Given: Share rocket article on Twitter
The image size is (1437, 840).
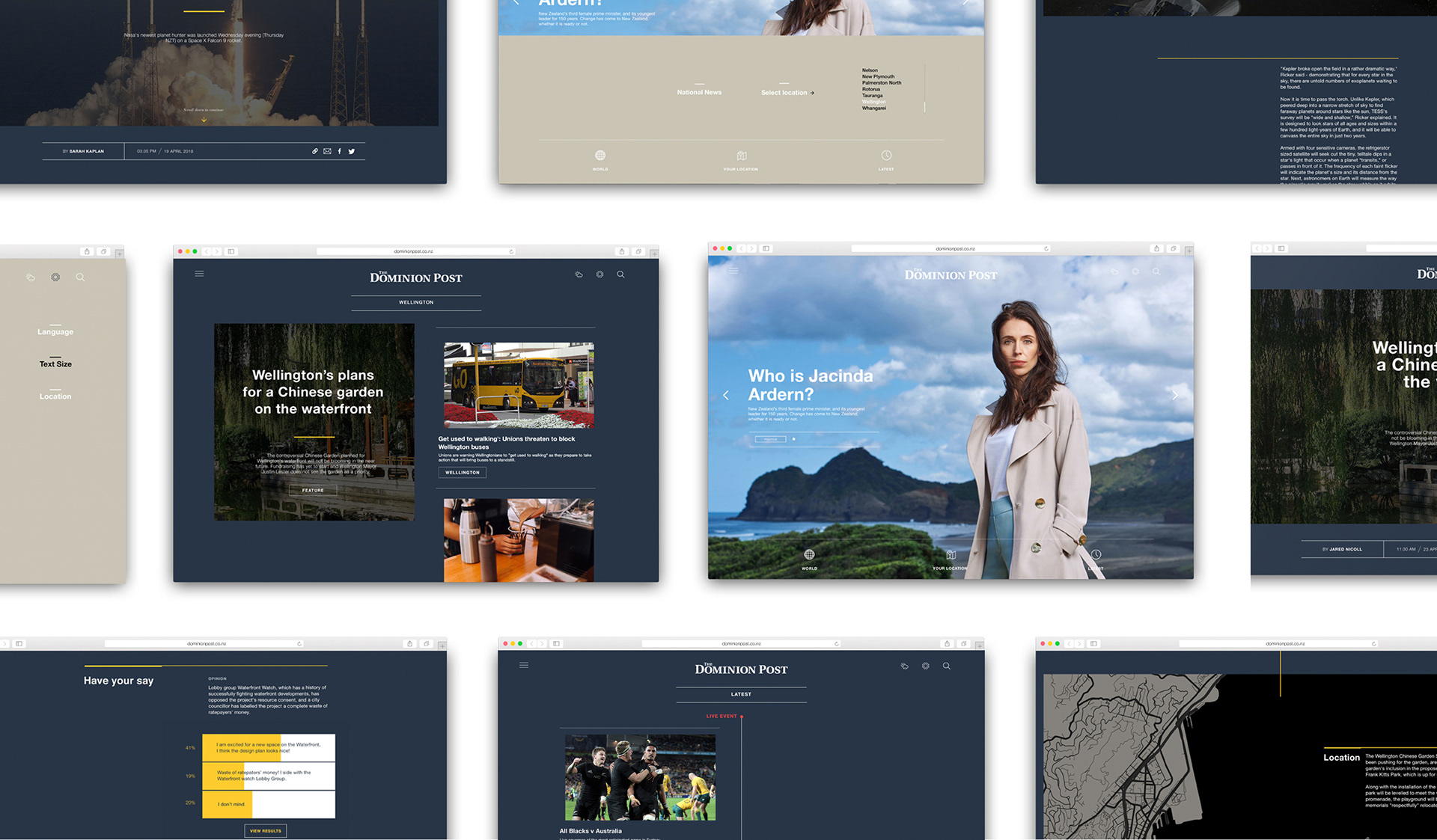Looking at the screenshot, I should (351, 151).
